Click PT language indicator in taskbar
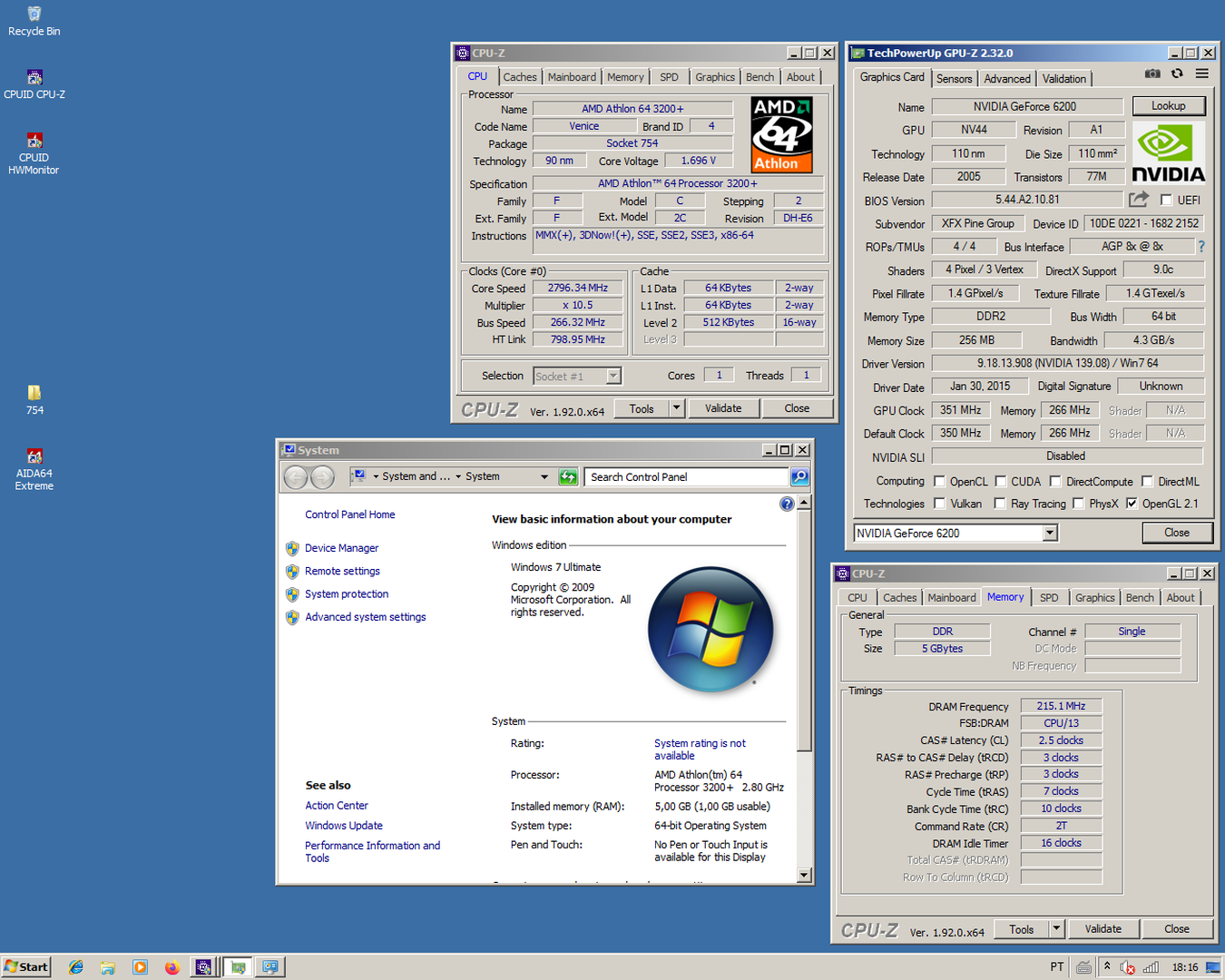Screen dimensions: 1225x980 click(x=1057, y=967)
